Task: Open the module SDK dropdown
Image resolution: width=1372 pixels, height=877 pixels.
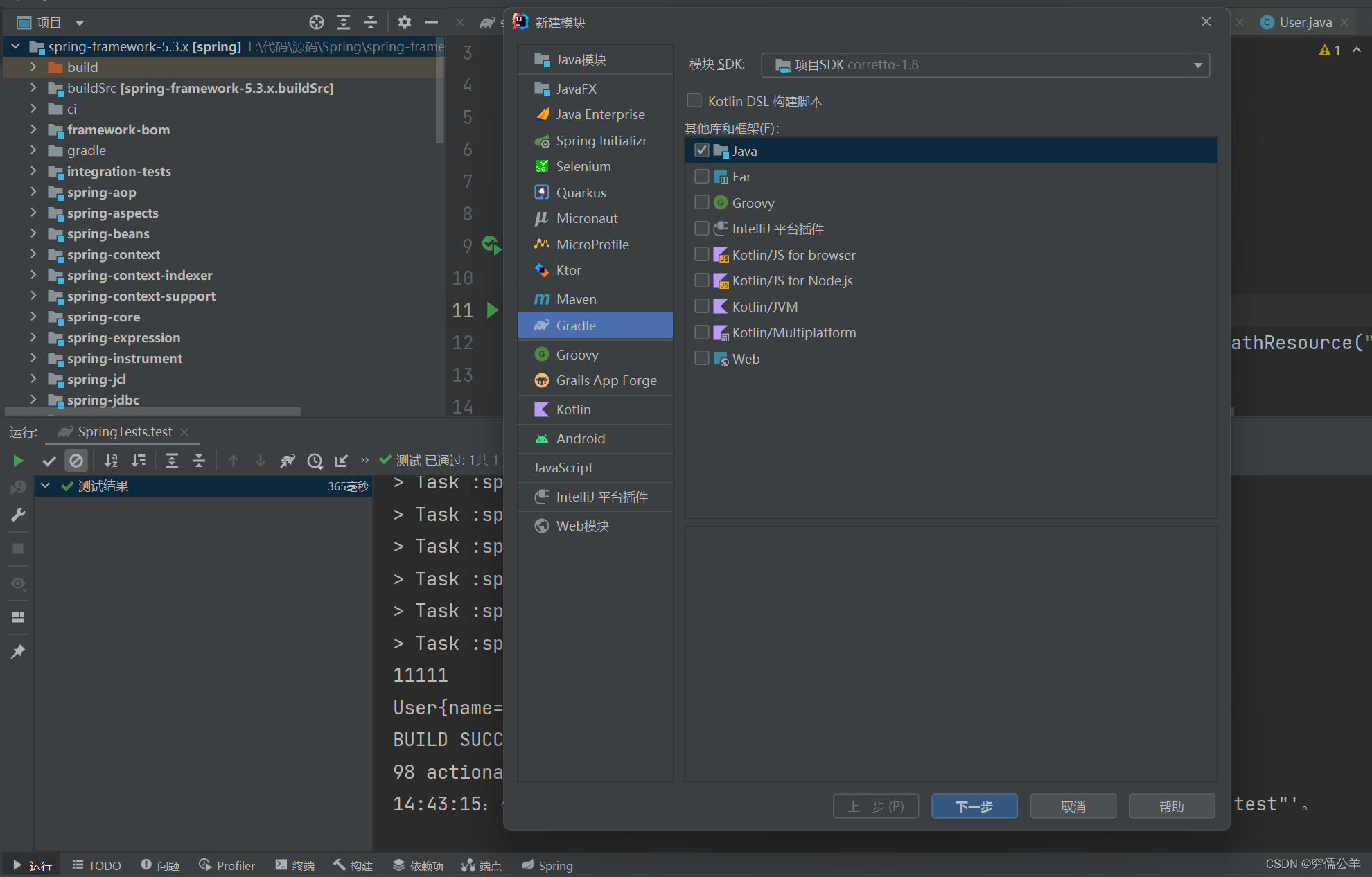Action: pyautogui.click(x=1198, y=65)
